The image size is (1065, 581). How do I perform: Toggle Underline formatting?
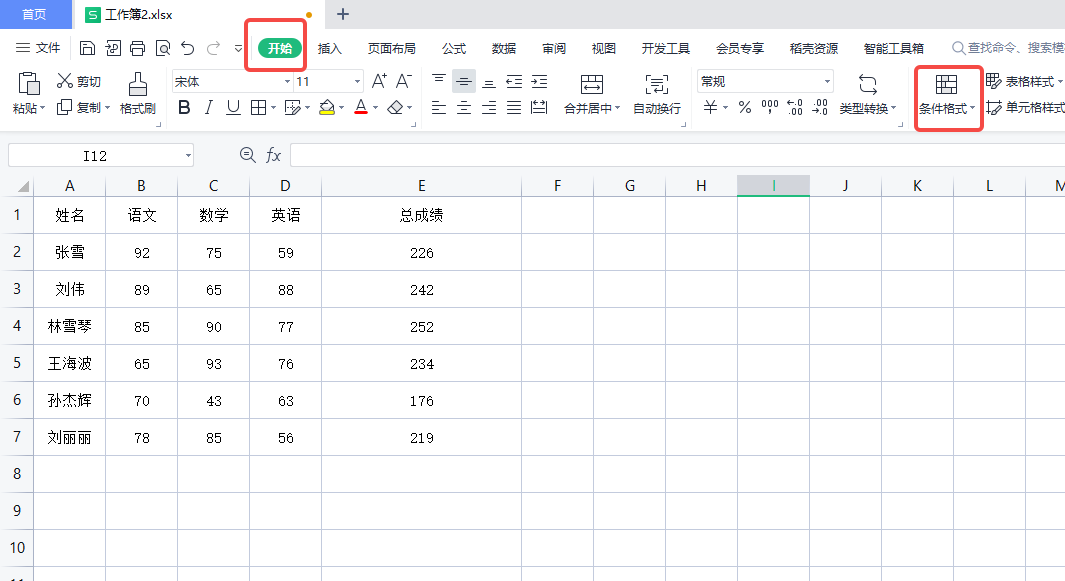point(233,108)
